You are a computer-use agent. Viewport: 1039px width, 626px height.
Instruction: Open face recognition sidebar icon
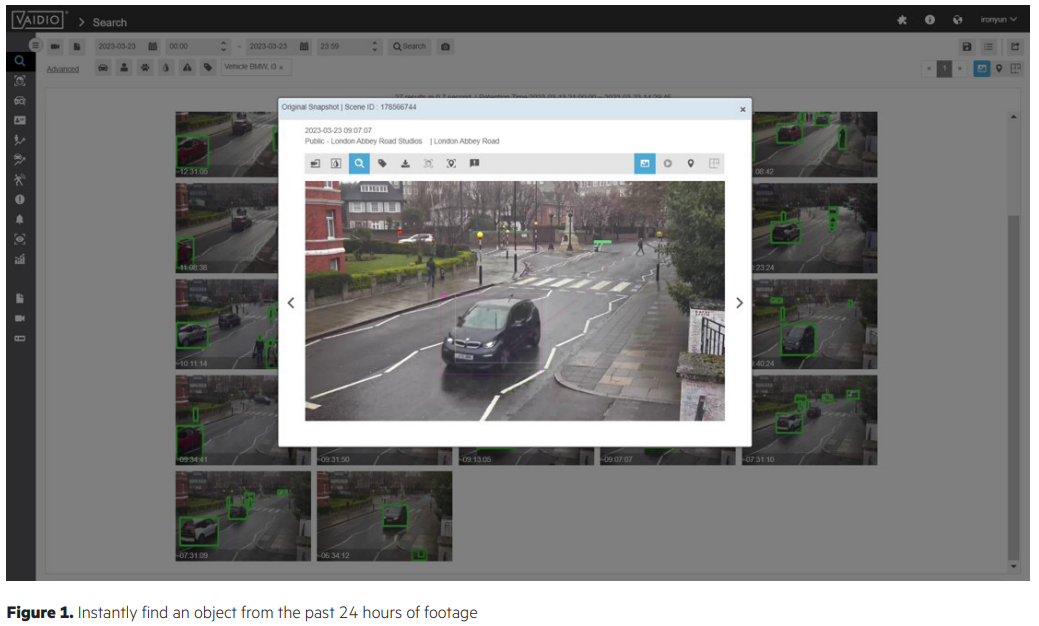click(x=20, y=81)
